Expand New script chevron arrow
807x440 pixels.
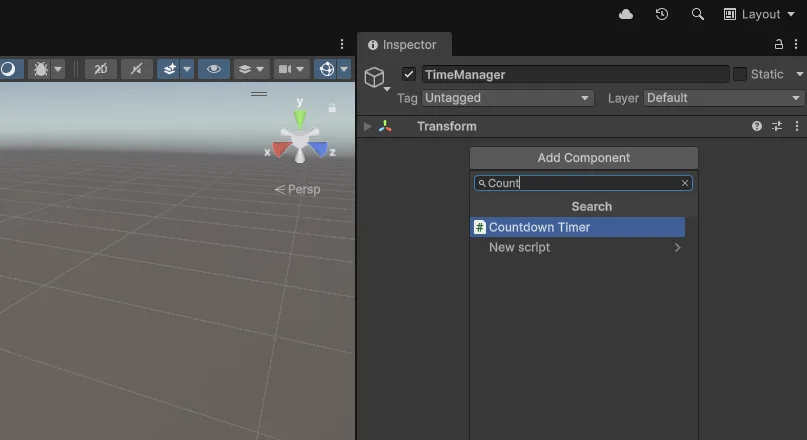[677, 248]
